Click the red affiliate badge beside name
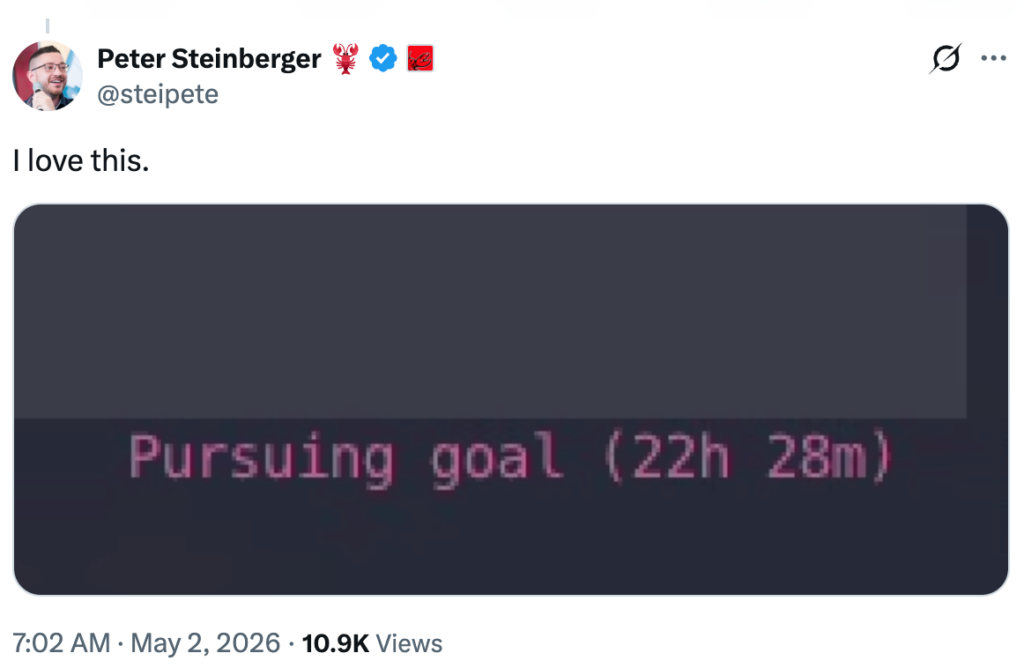The height and width of the screenshot is (668, 1024). coord(420,59)
